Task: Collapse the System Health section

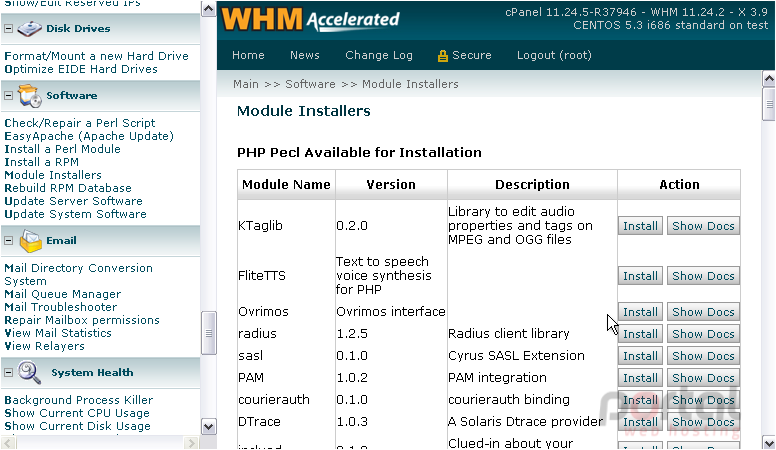Action: [x=8, y=372]
